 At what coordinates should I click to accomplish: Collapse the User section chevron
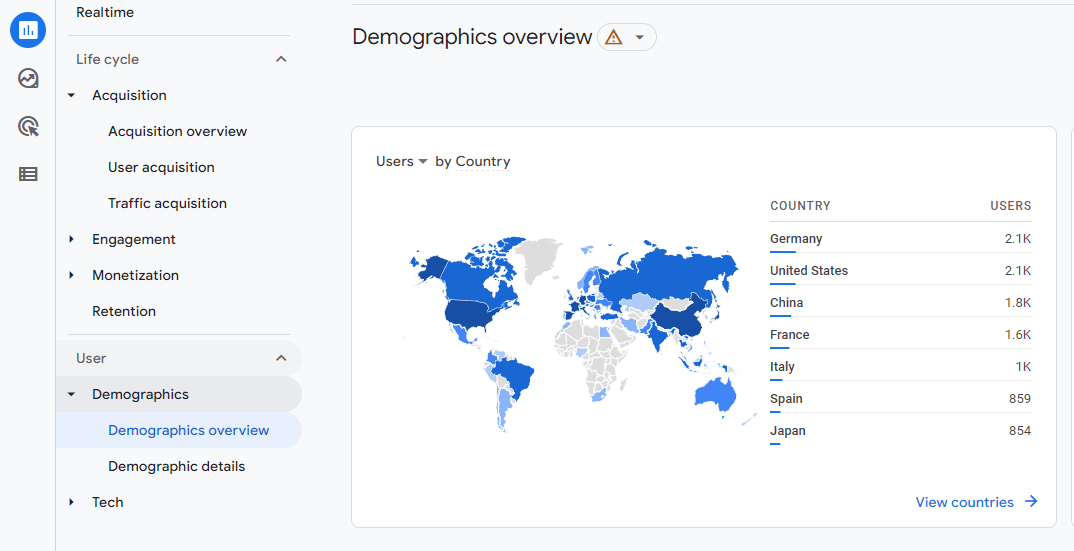(281, 358)
